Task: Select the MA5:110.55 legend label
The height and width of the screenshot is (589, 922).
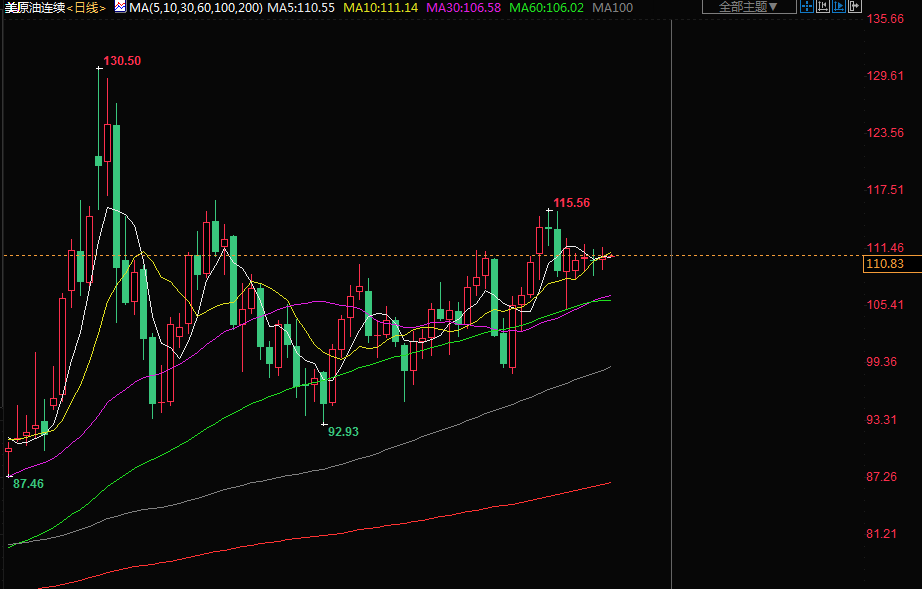Action: (300, 7)
